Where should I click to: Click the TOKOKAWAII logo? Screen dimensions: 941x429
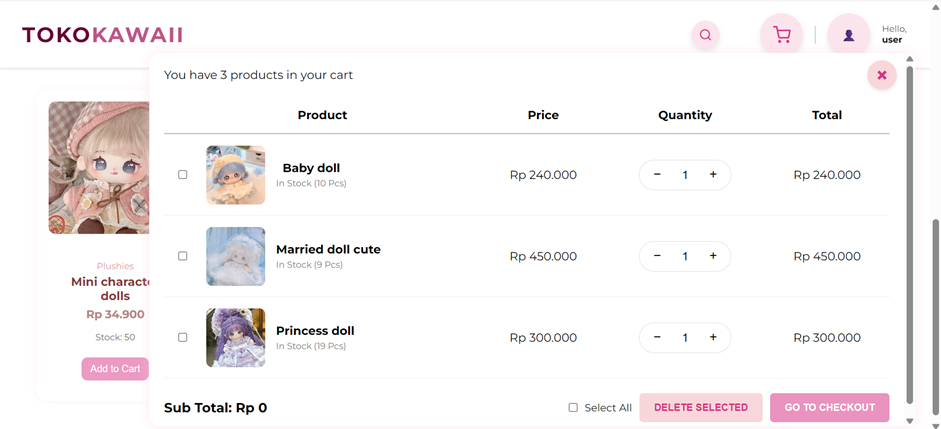pyautogui.click(x=102, y=35)
